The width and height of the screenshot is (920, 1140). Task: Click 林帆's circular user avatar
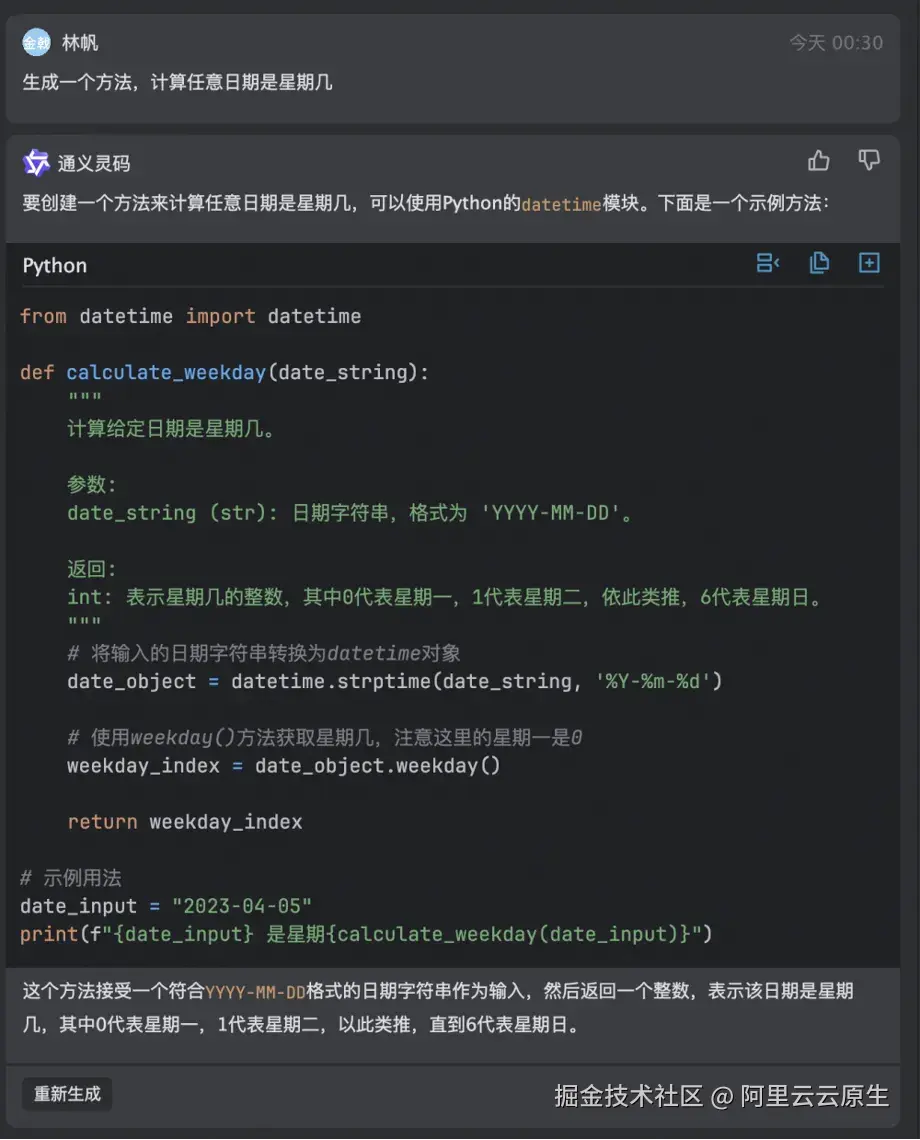[x=36, y=43]
